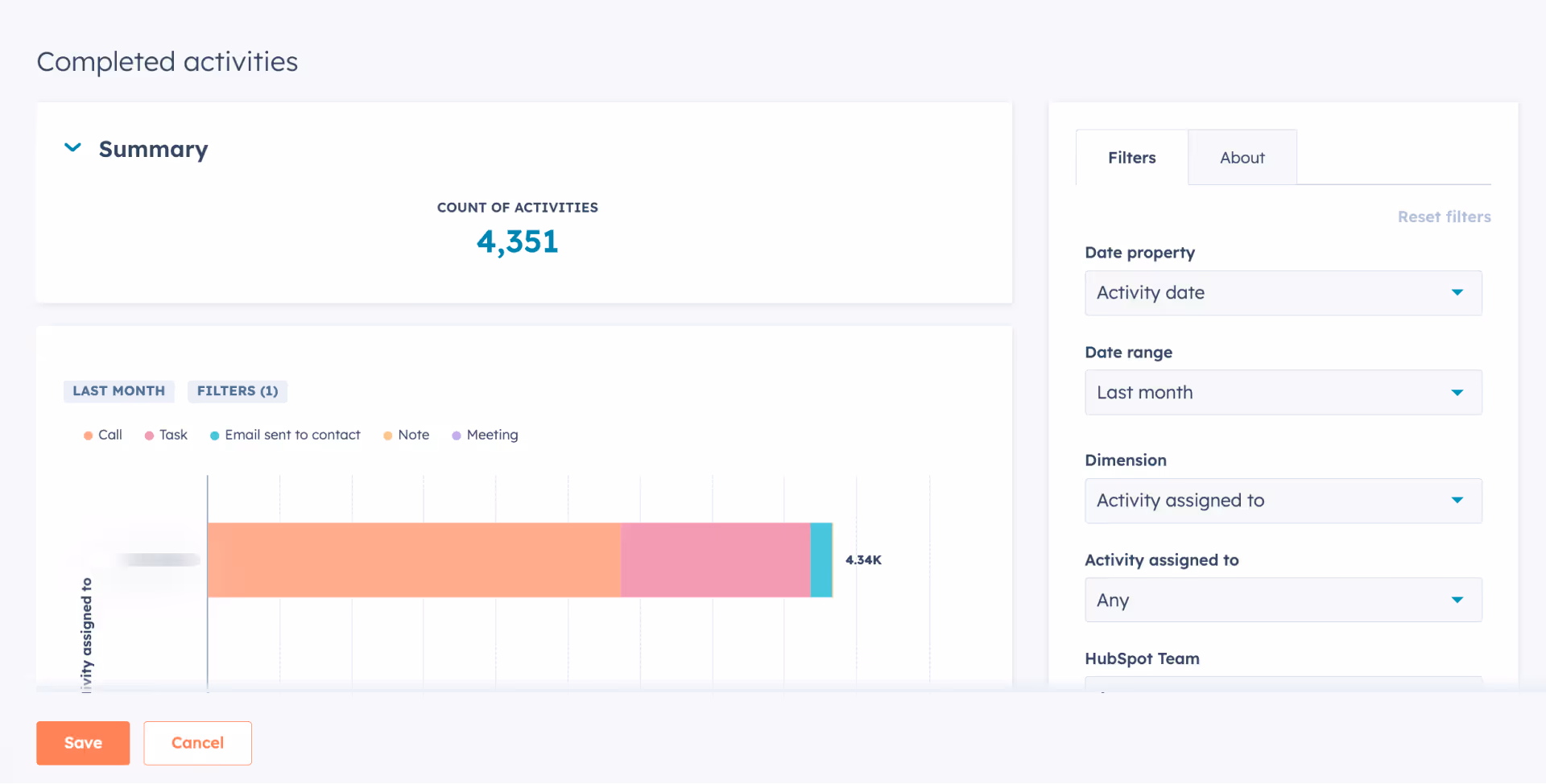Viewport: 1546px width, 784px height.
Task: Click the 4,351 activities count
Action: tap(518, 241)
